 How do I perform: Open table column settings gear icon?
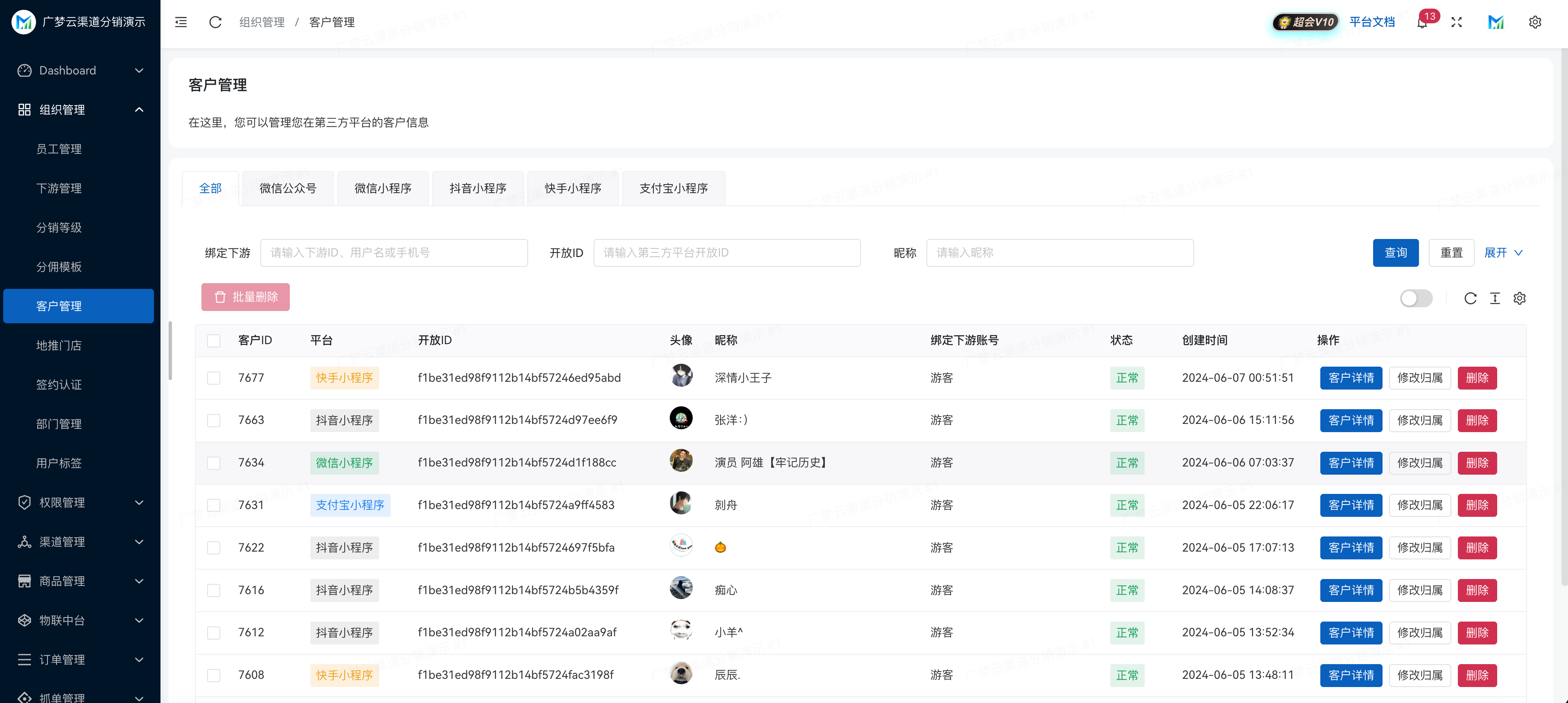pos(1519,299)
